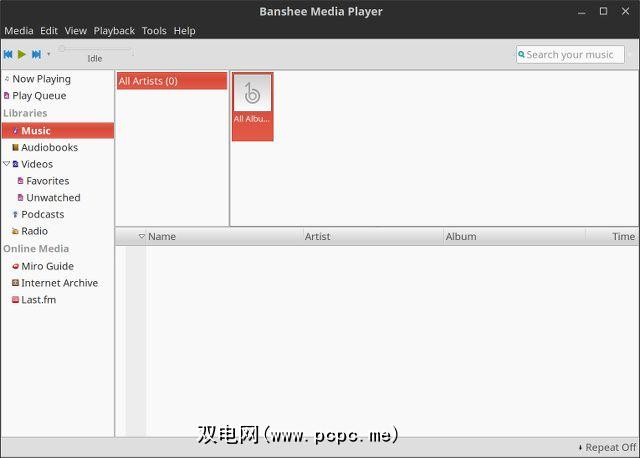Click the Audiobooks book icon

click(16, 147)
